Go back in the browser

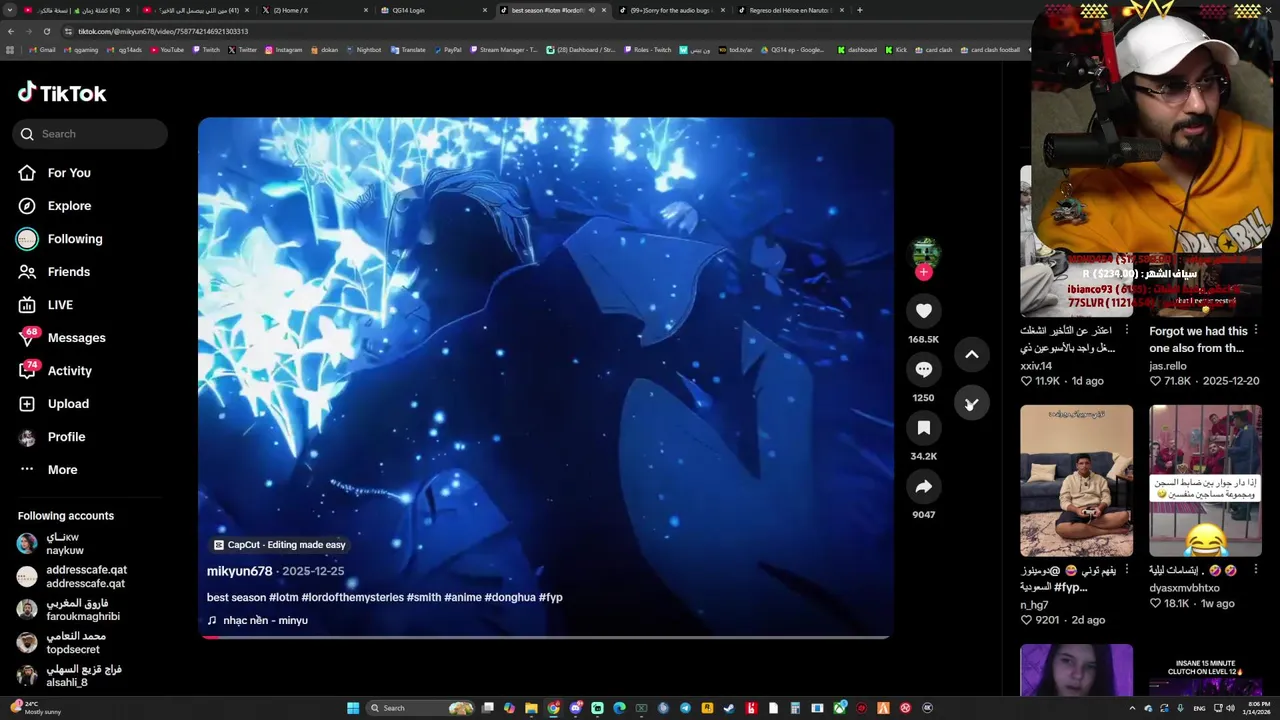pyautogui.click(x=12, y=31)
